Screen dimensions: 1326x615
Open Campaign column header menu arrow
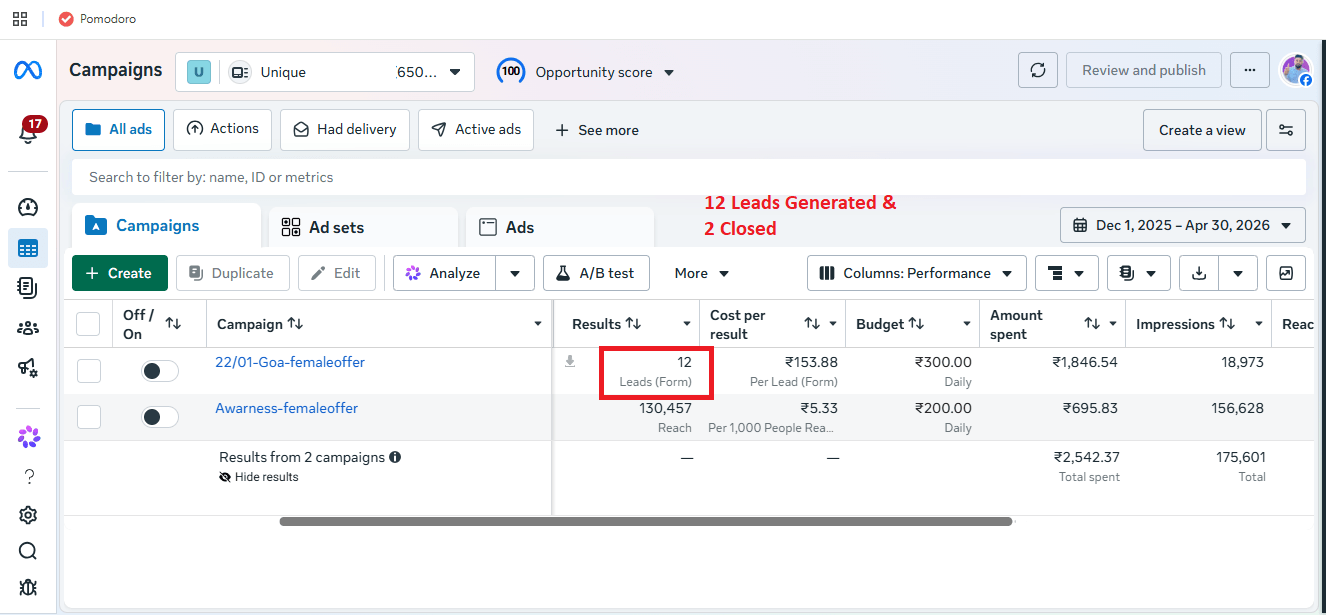point(538,324)
